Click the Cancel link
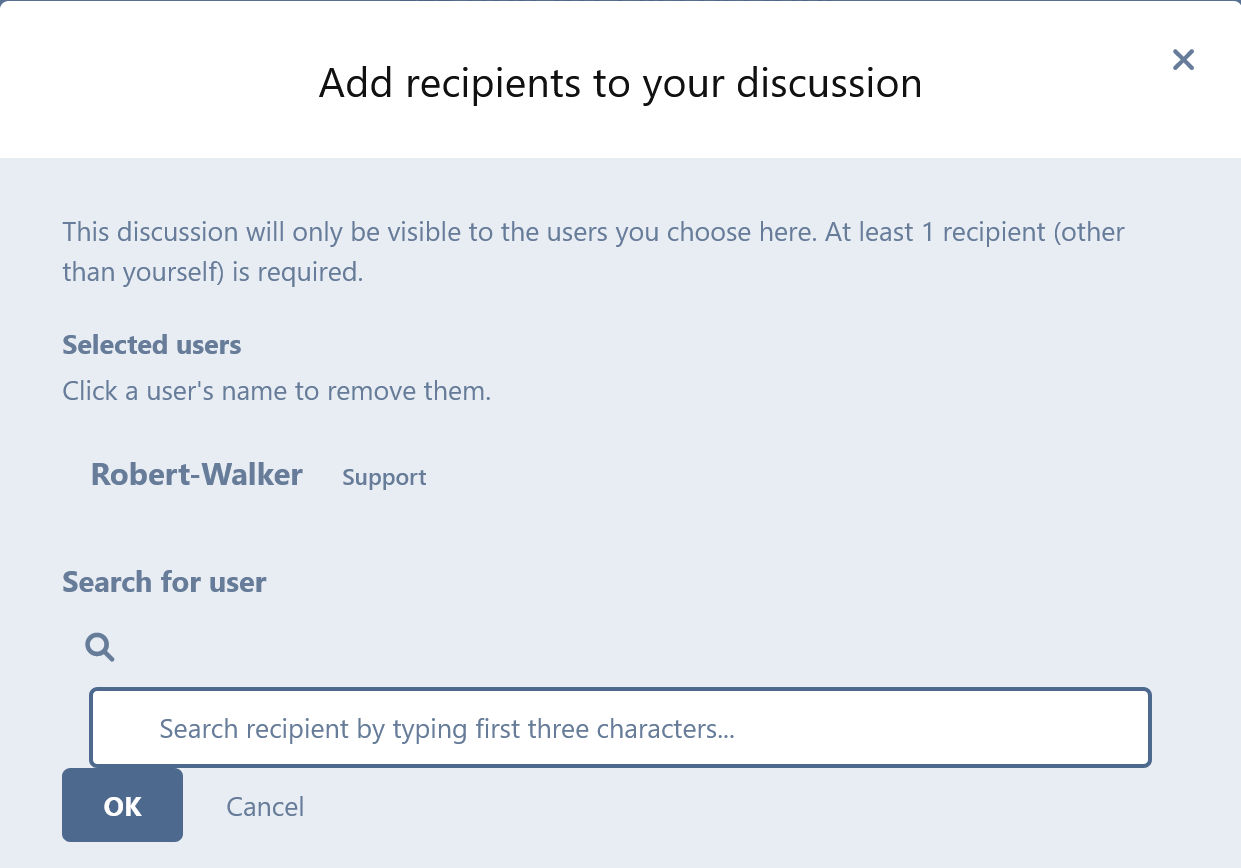This screenshot has height=868, width=1241. (265, 807)
